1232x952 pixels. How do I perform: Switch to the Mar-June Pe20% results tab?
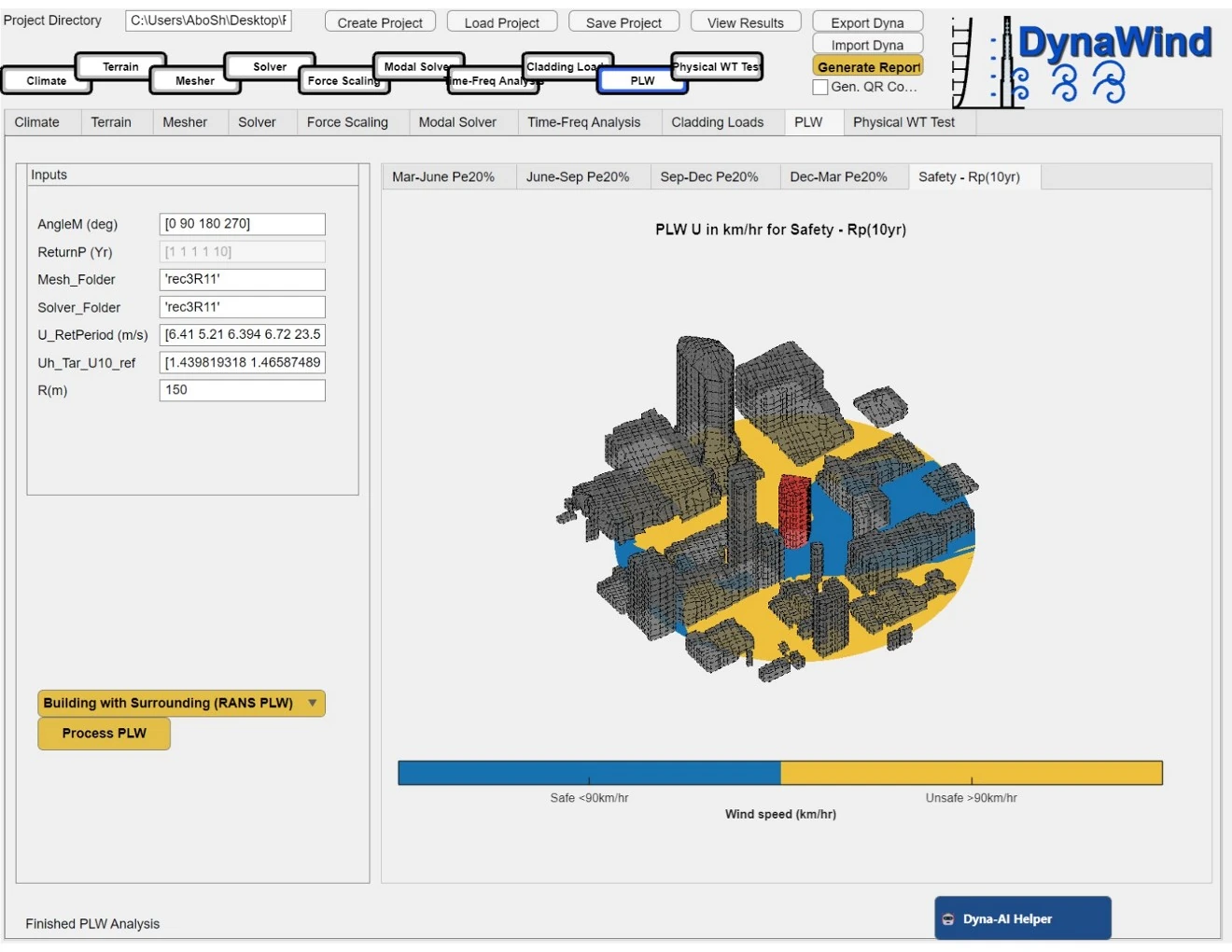[446, 176]
